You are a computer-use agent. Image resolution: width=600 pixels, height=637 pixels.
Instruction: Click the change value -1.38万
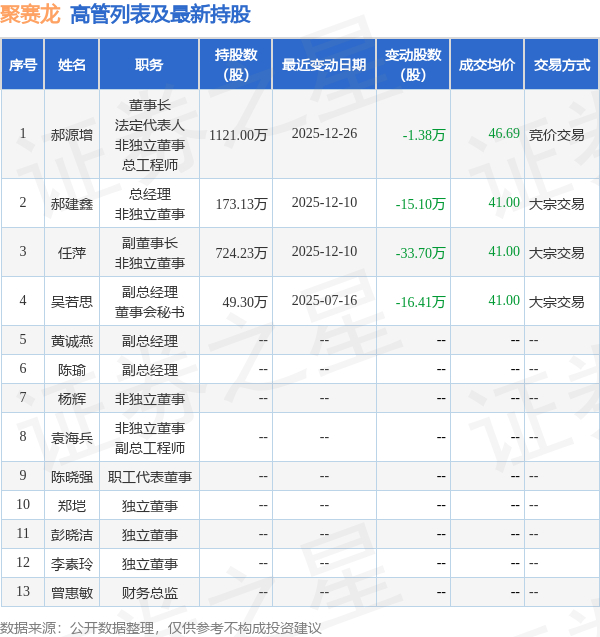424,134
